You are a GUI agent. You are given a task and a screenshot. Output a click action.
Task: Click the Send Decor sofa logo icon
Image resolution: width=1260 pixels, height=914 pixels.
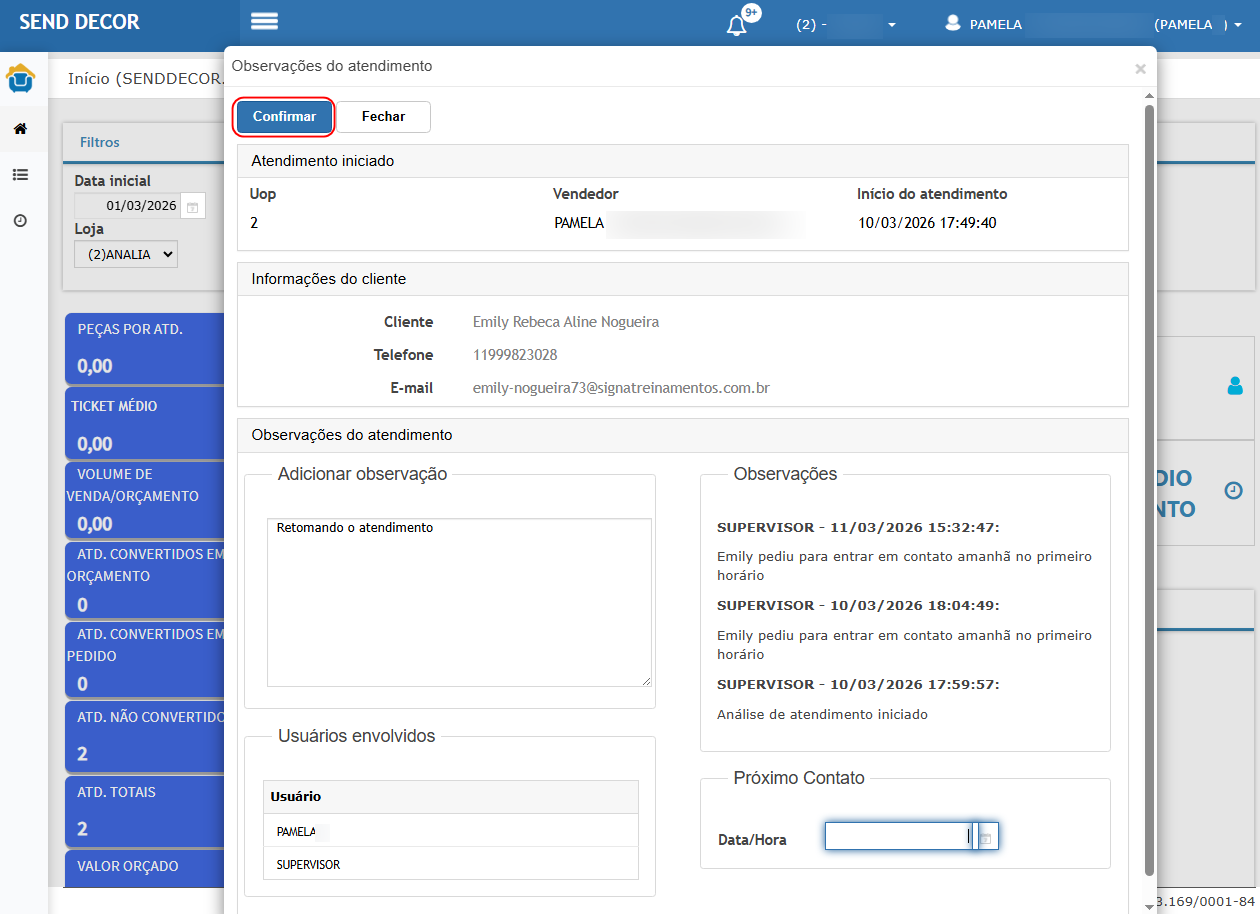20,78
